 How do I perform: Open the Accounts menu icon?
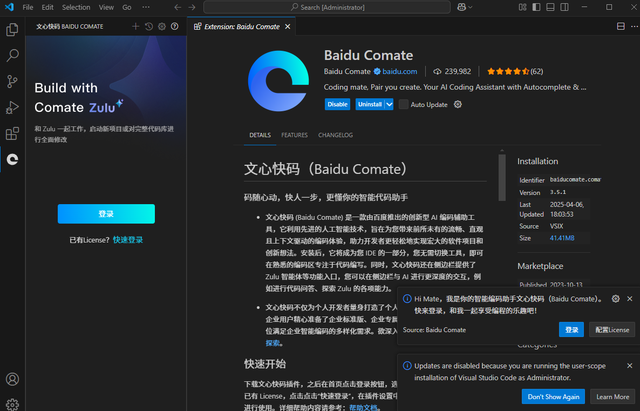tap(12, 379)
